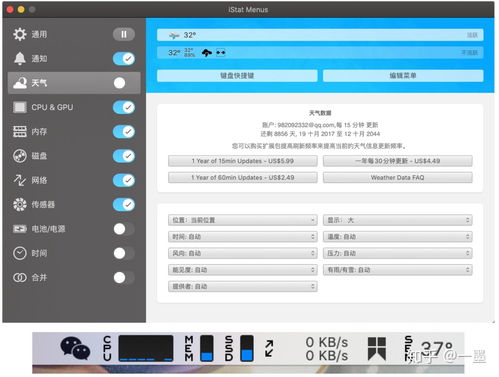The height and width of the screenshot is (377, 499).
Task: Turn off the Sensors switch
Action: pyautogui.click(x=124, y=204)
